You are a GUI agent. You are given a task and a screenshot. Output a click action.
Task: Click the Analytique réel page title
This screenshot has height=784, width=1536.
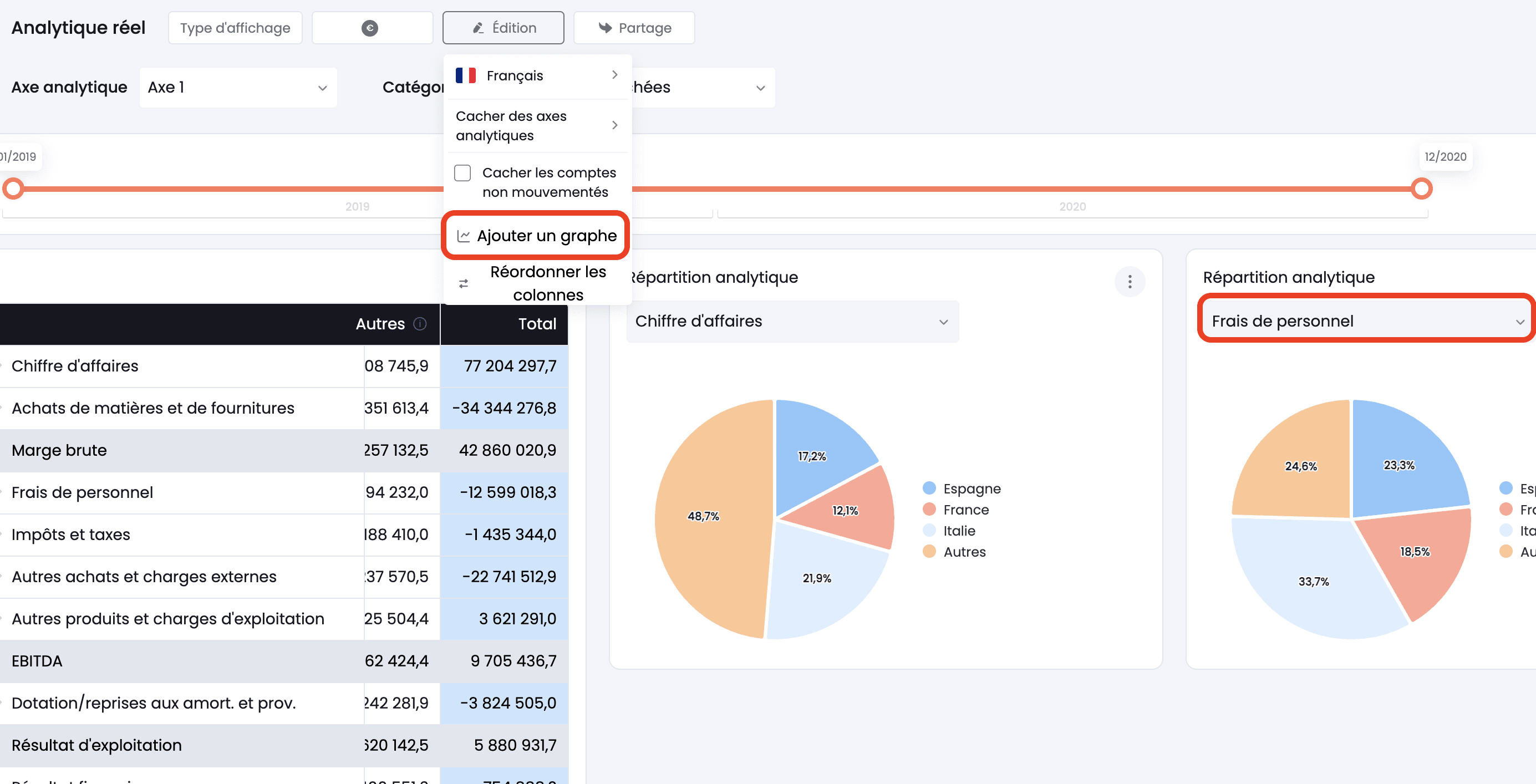pos(78,28)
